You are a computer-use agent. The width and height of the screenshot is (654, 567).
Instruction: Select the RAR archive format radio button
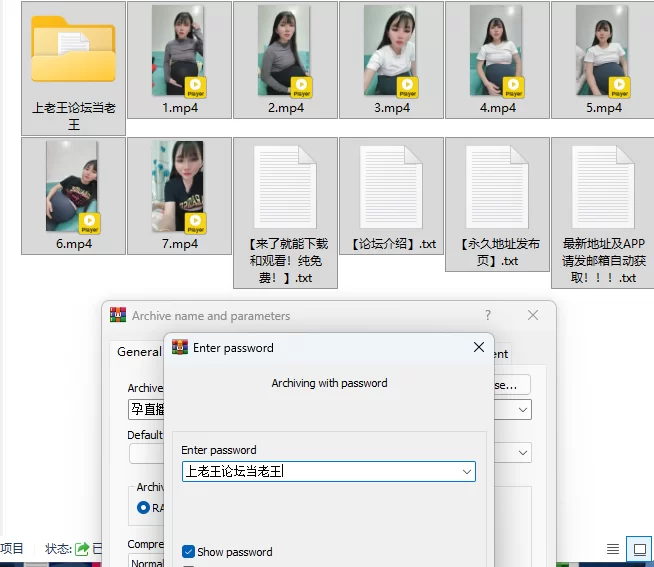143,508
